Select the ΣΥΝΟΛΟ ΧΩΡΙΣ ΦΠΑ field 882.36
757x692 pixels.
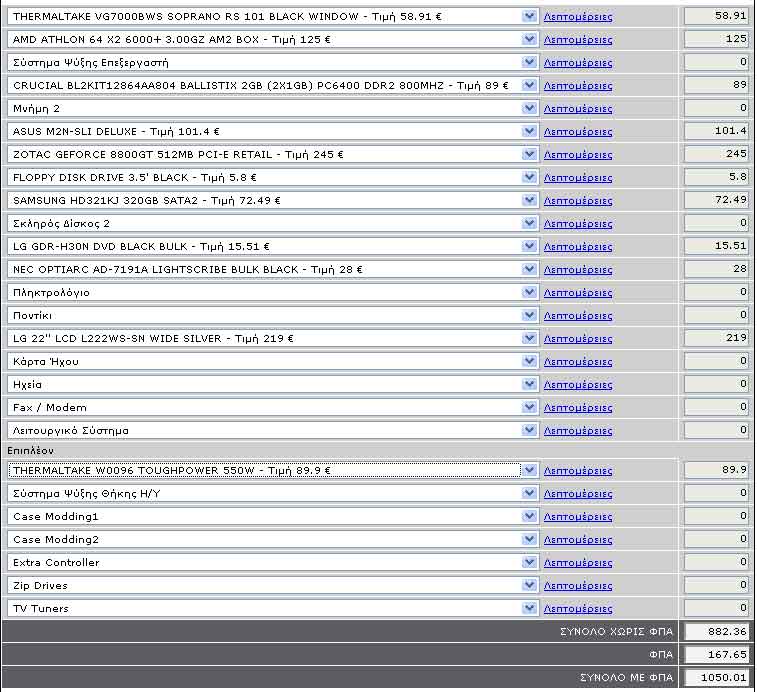point(716,632)
